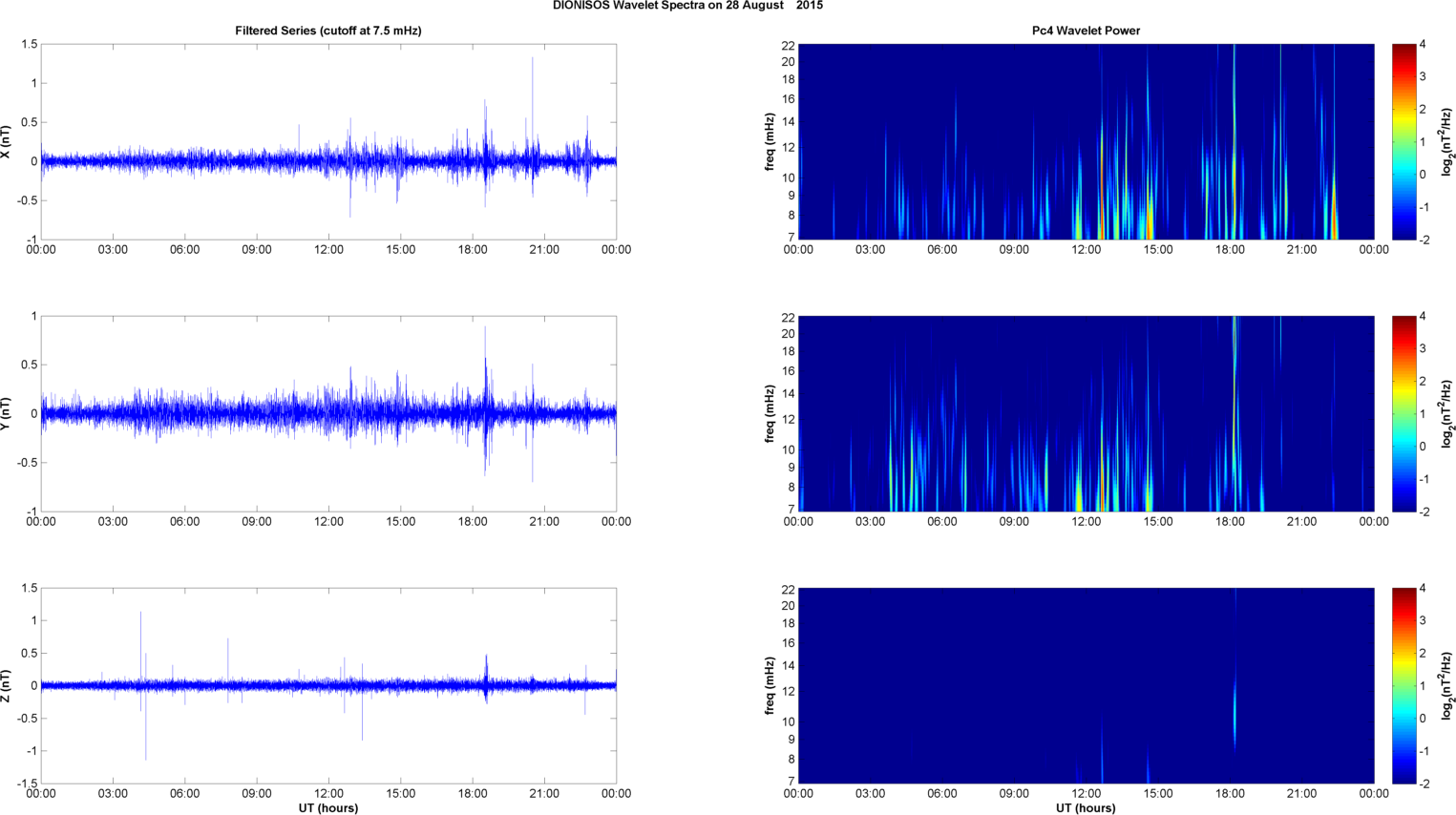This screenshot has height=815, width=1456.
Task: Click the colorbar beside the middle wavelet spectrum
Action: point(1404,413)
